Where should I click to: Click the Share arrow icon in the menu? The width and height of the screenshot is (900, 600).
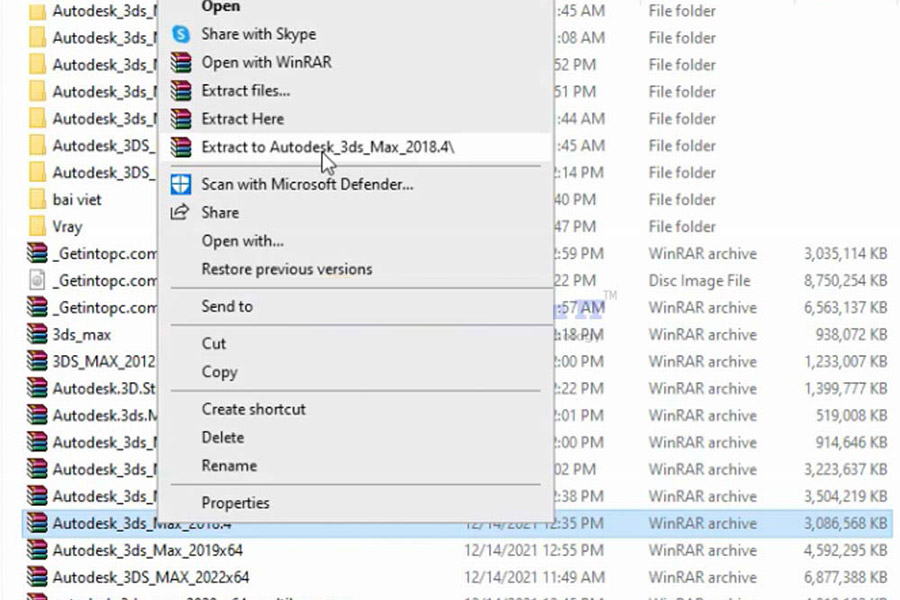click(x=180, y=212)
